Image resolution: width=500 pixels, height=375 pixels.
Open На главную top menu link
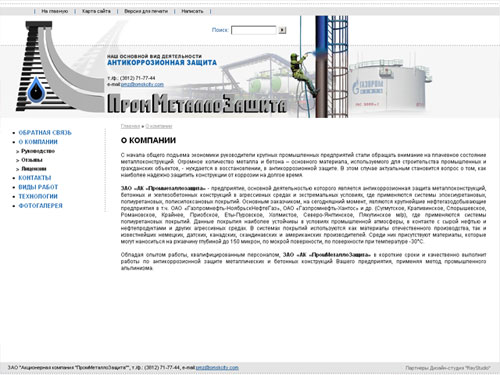[55, 11]
